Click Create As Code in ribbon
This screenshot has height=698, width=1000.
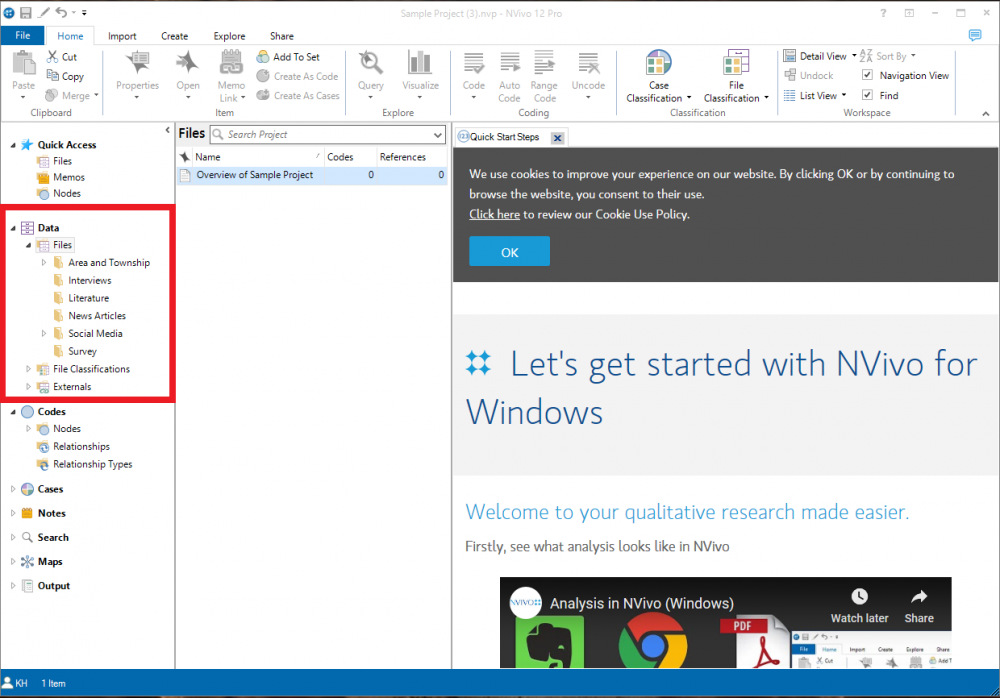coord(297,76)
